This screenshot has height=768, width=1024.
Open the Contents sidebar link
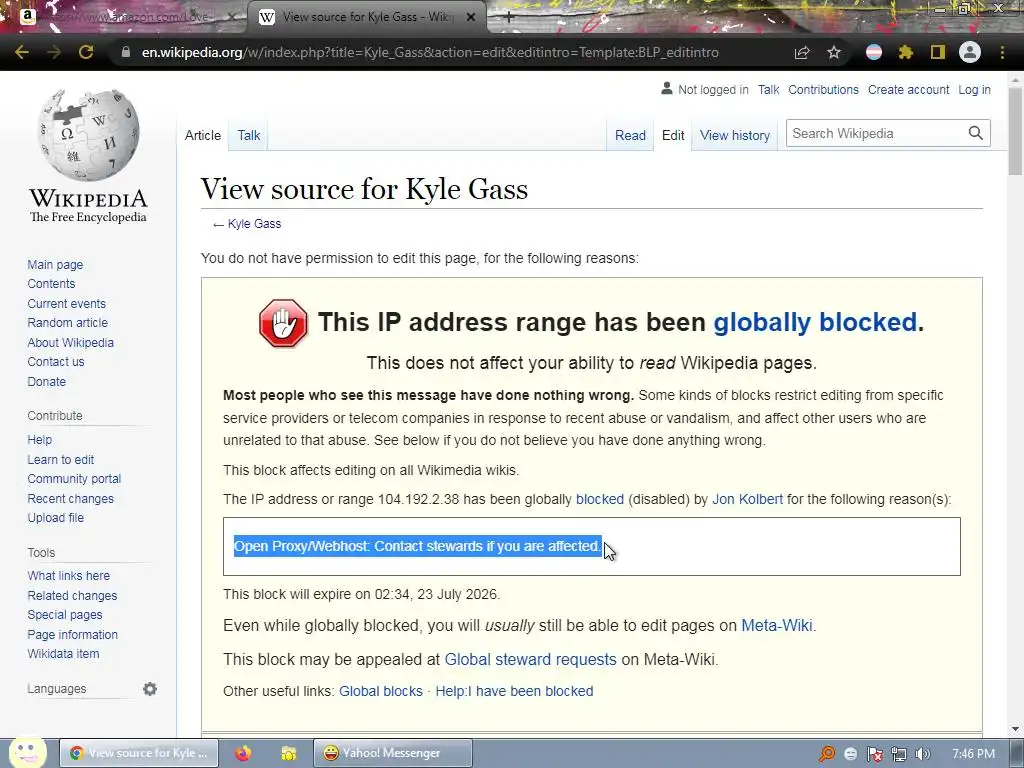pos(51,283)
